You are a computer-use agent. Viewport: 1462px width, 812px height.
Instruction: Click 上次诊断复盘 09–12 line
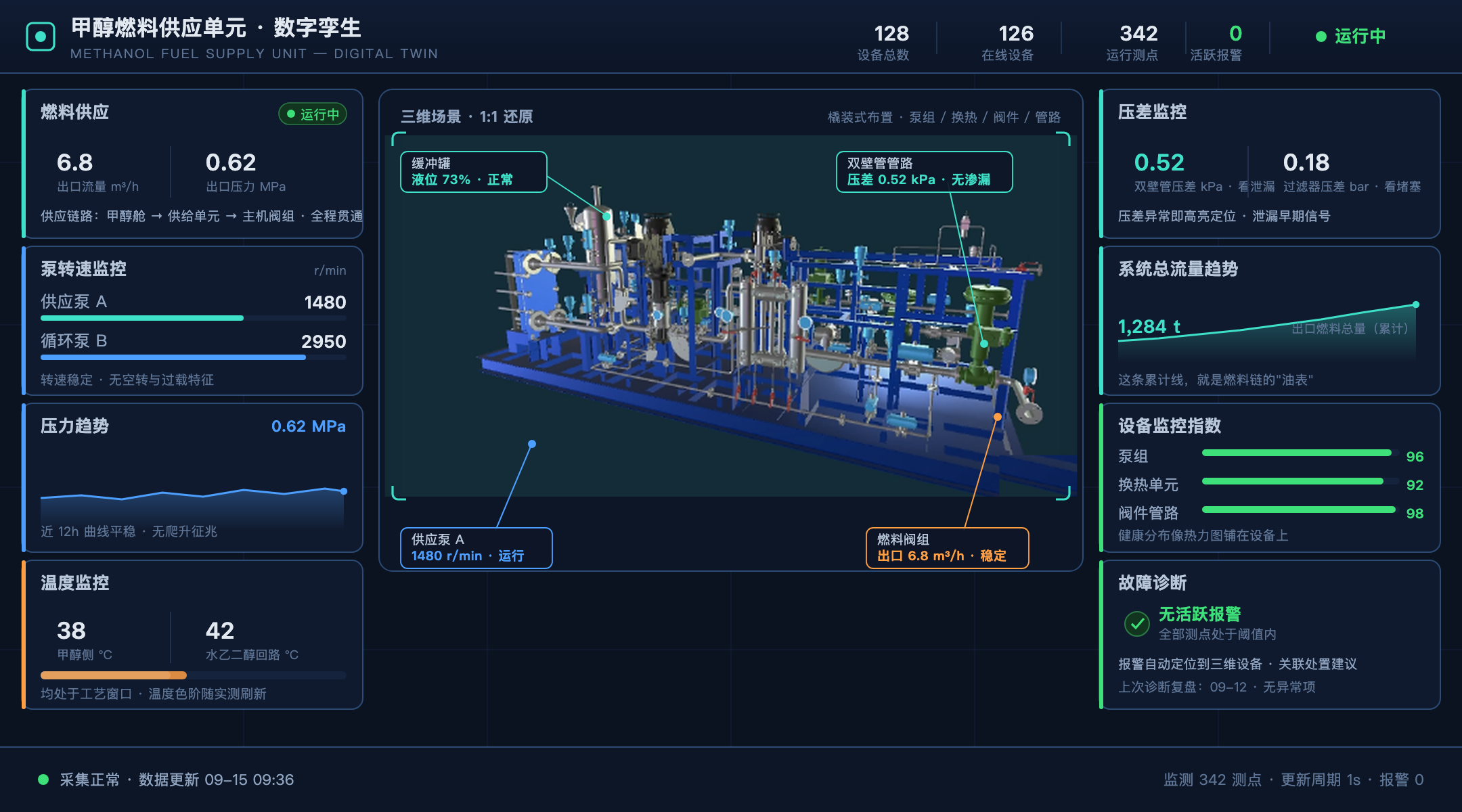tap(1216, 687)
